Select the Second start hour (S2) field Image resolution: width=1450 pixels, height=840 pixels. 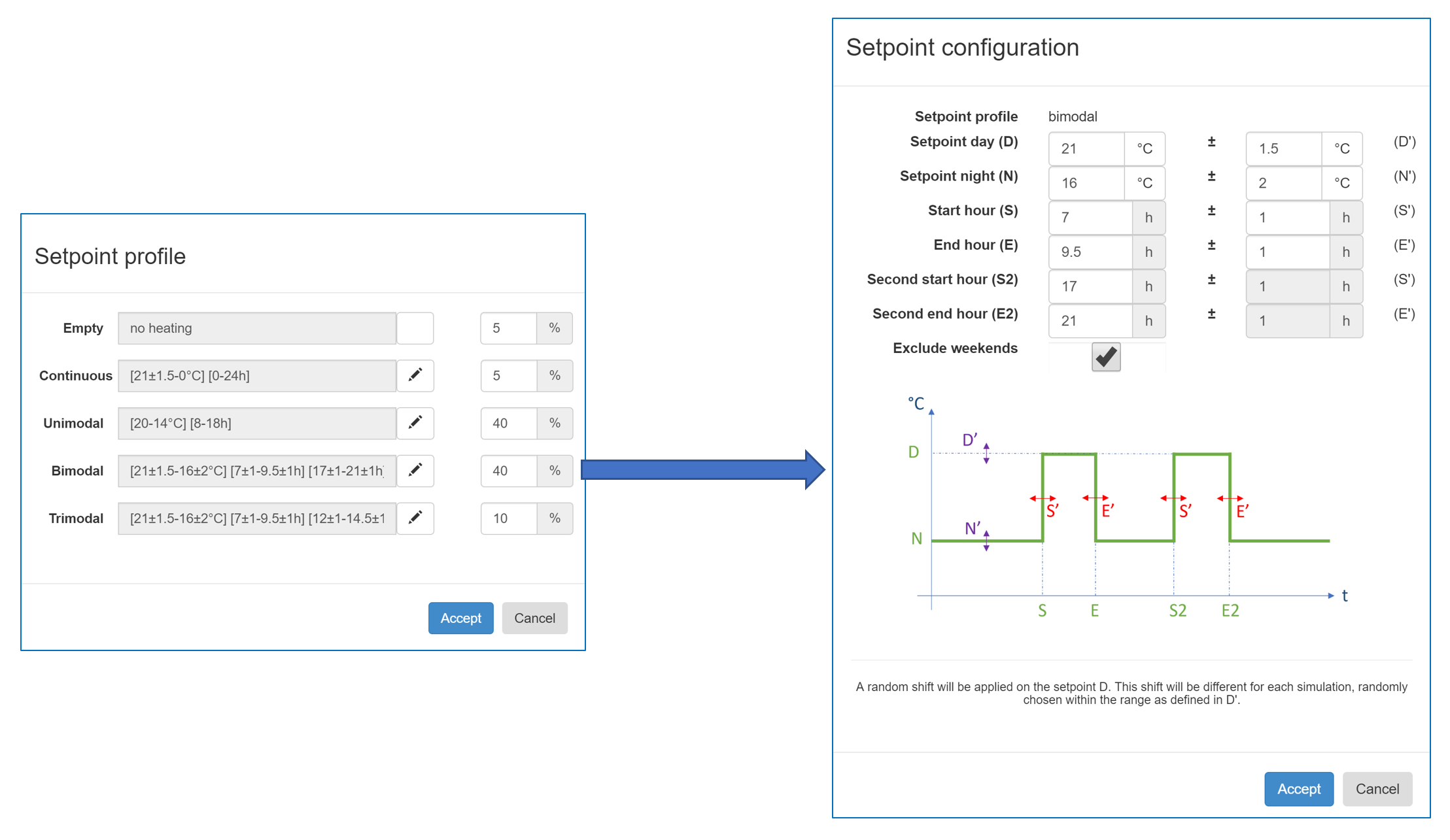click(1090, 286)
